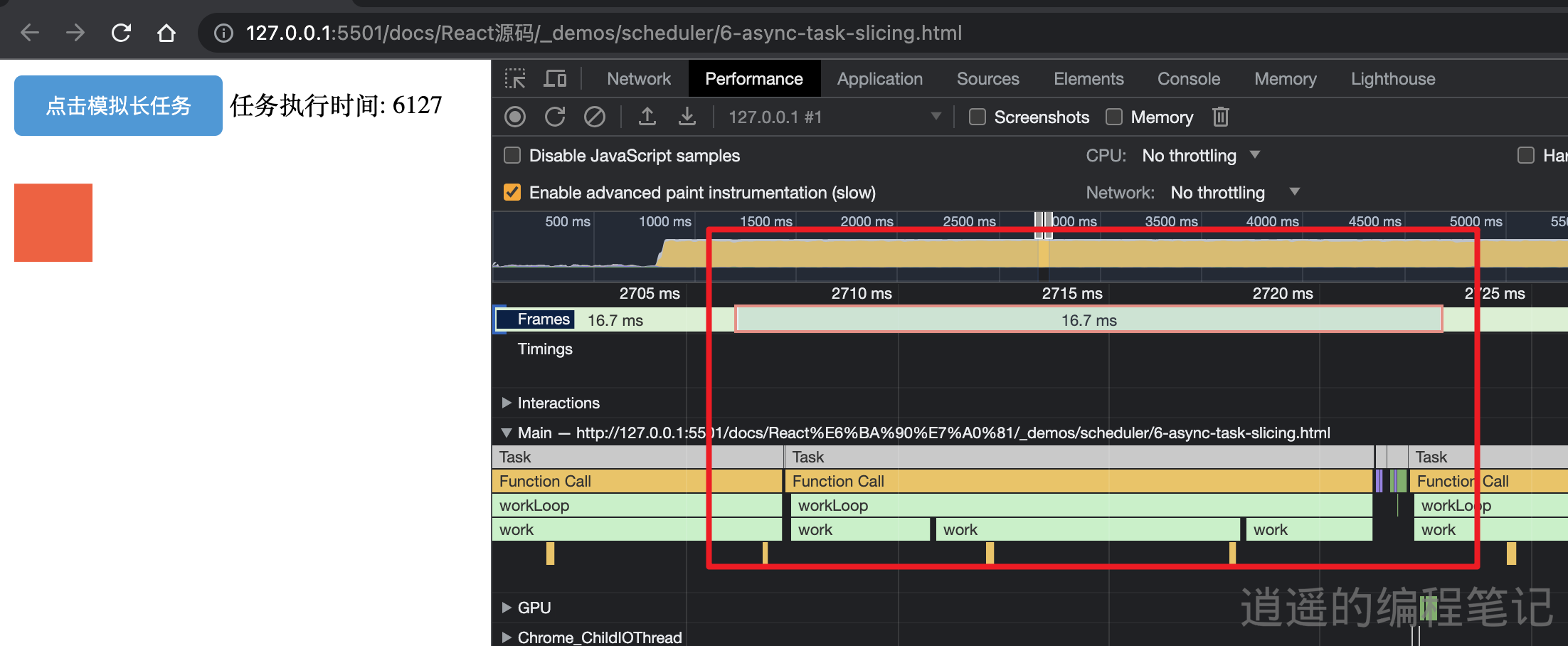Screen dimensions: 1568x646
Task: Collapse the Main thread track
Action: [x=507, y=433]
